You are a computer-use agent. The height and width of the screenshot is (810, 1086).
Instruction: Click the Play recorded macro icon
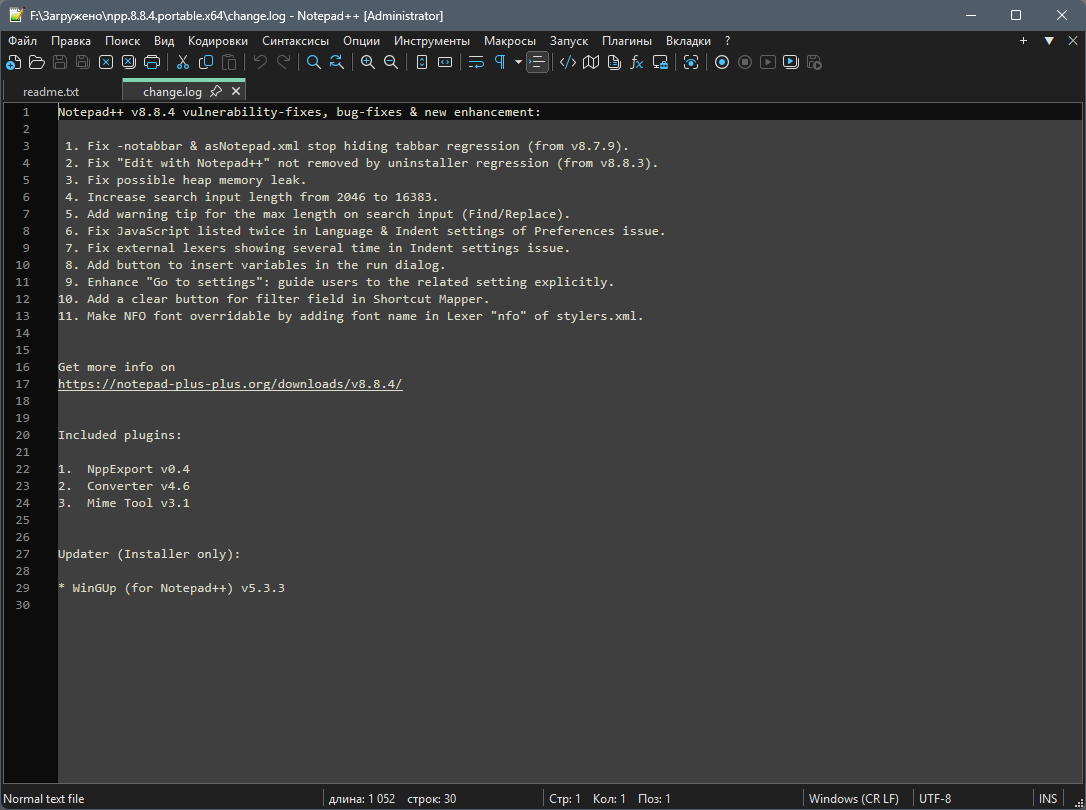767,62
